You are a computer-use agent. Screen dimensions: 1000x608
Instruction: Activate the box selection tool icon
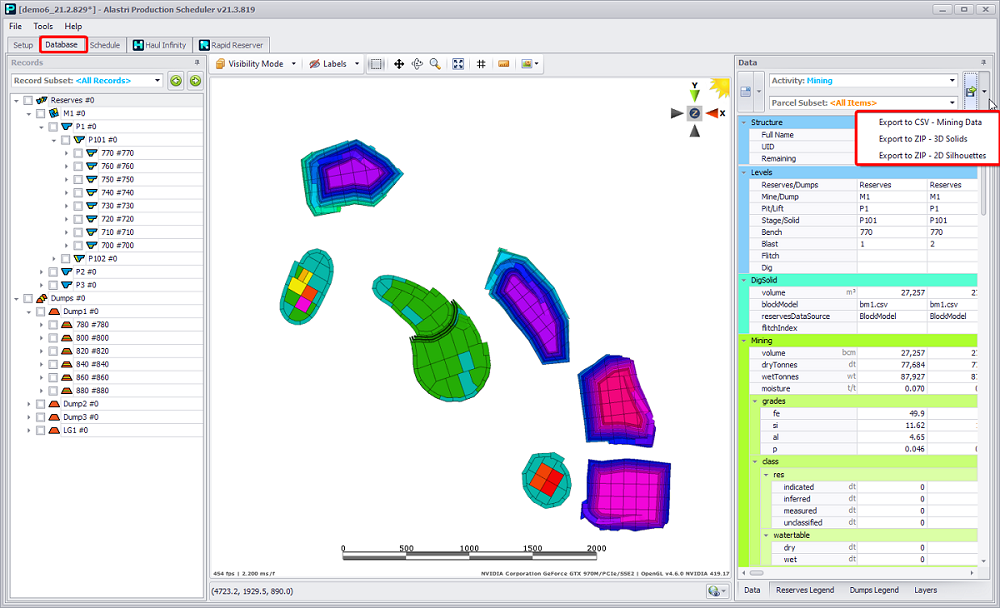[376, 64]
